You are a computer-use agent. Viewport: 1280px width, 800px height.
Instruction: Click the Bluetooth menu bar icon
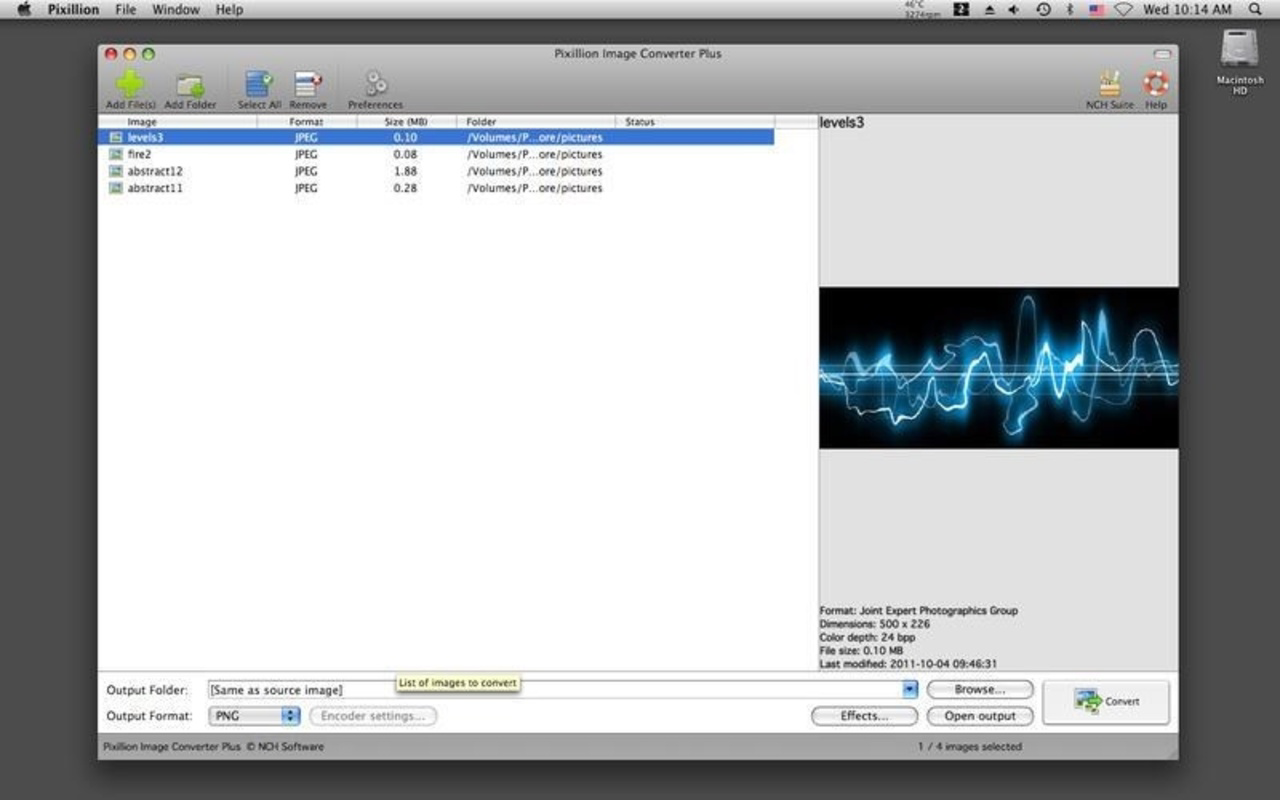pos(1069,9)
